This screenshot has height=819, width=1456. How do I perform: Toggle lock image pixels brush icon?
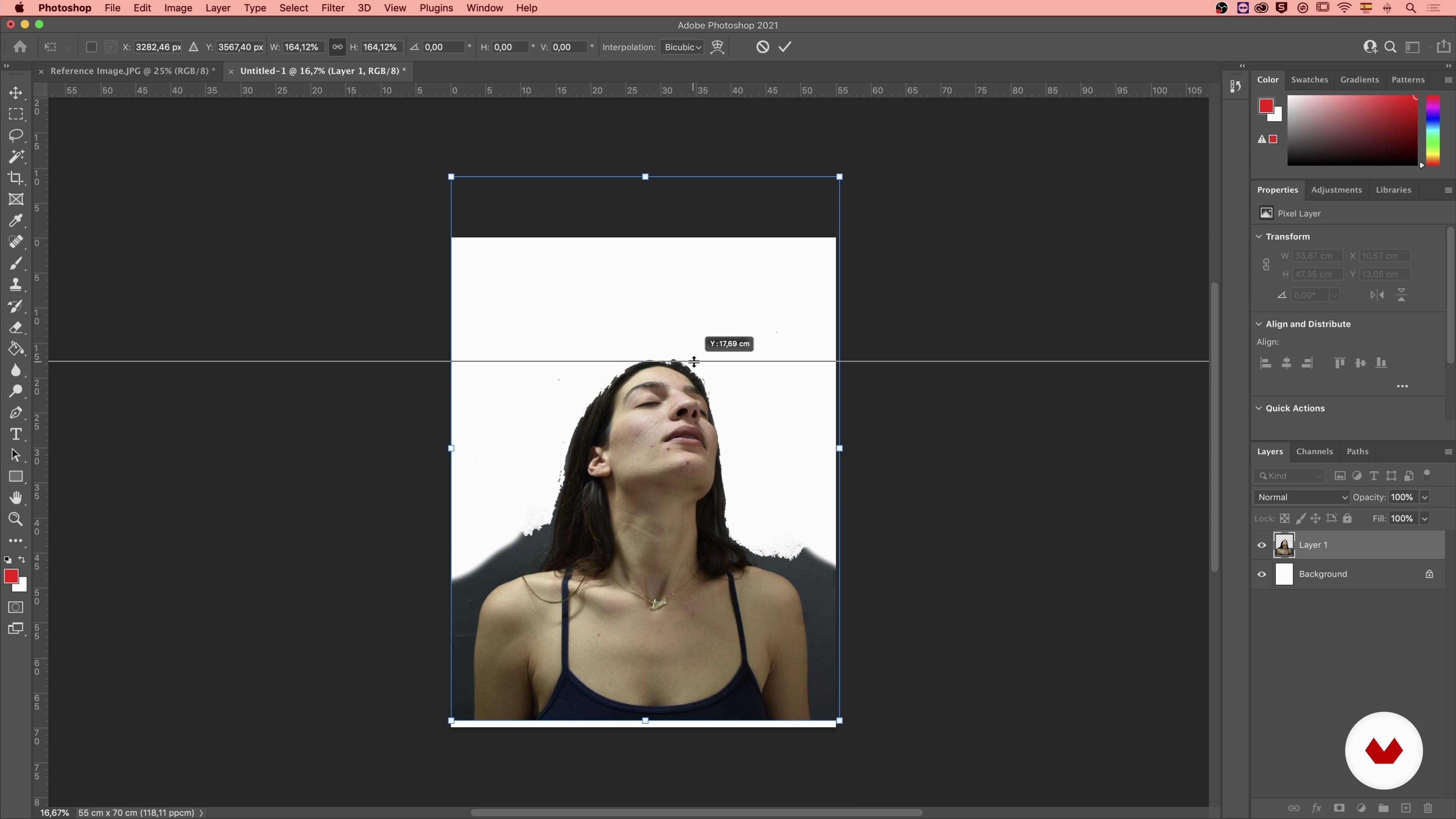tap(1301, 519)
